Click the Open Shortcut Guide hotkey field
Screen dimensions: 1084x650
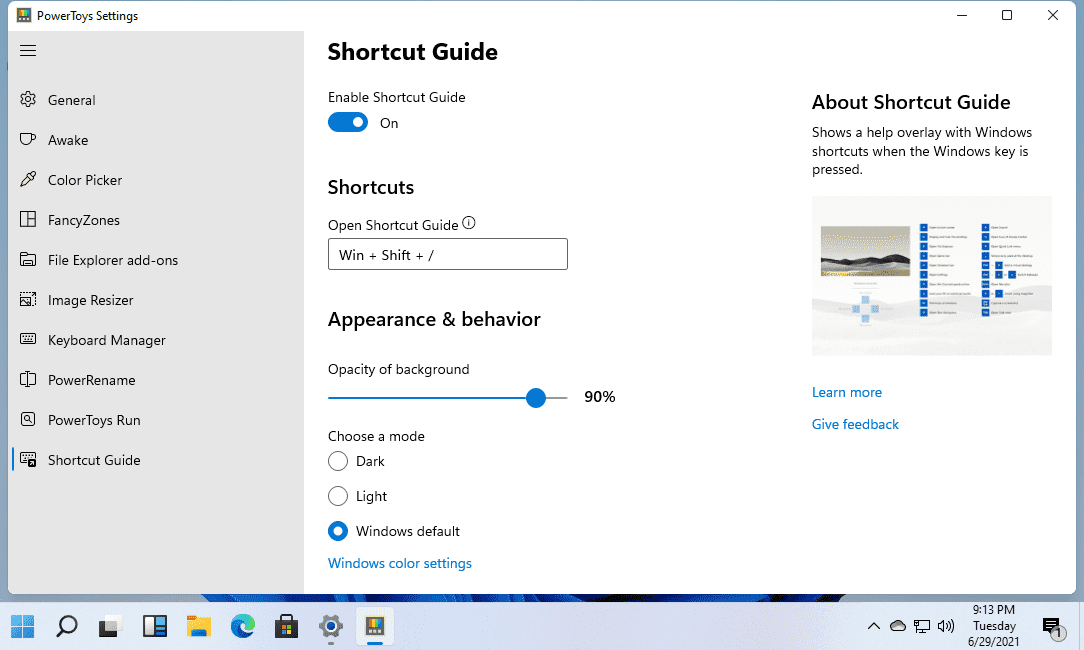coord(448,254)
